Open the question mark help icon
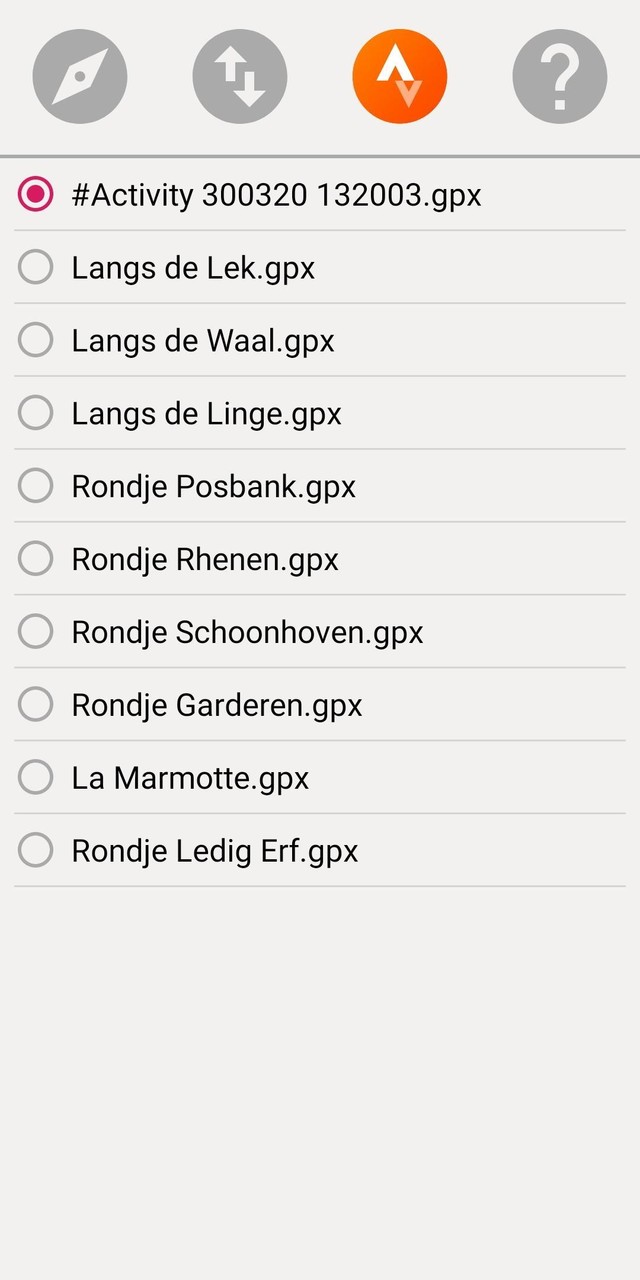 coord(560,77)
